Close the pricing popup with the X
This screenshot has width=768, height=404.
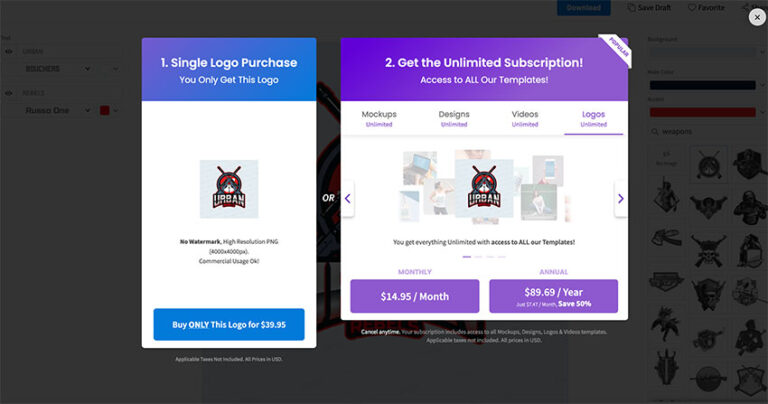(x=757, y=17)
